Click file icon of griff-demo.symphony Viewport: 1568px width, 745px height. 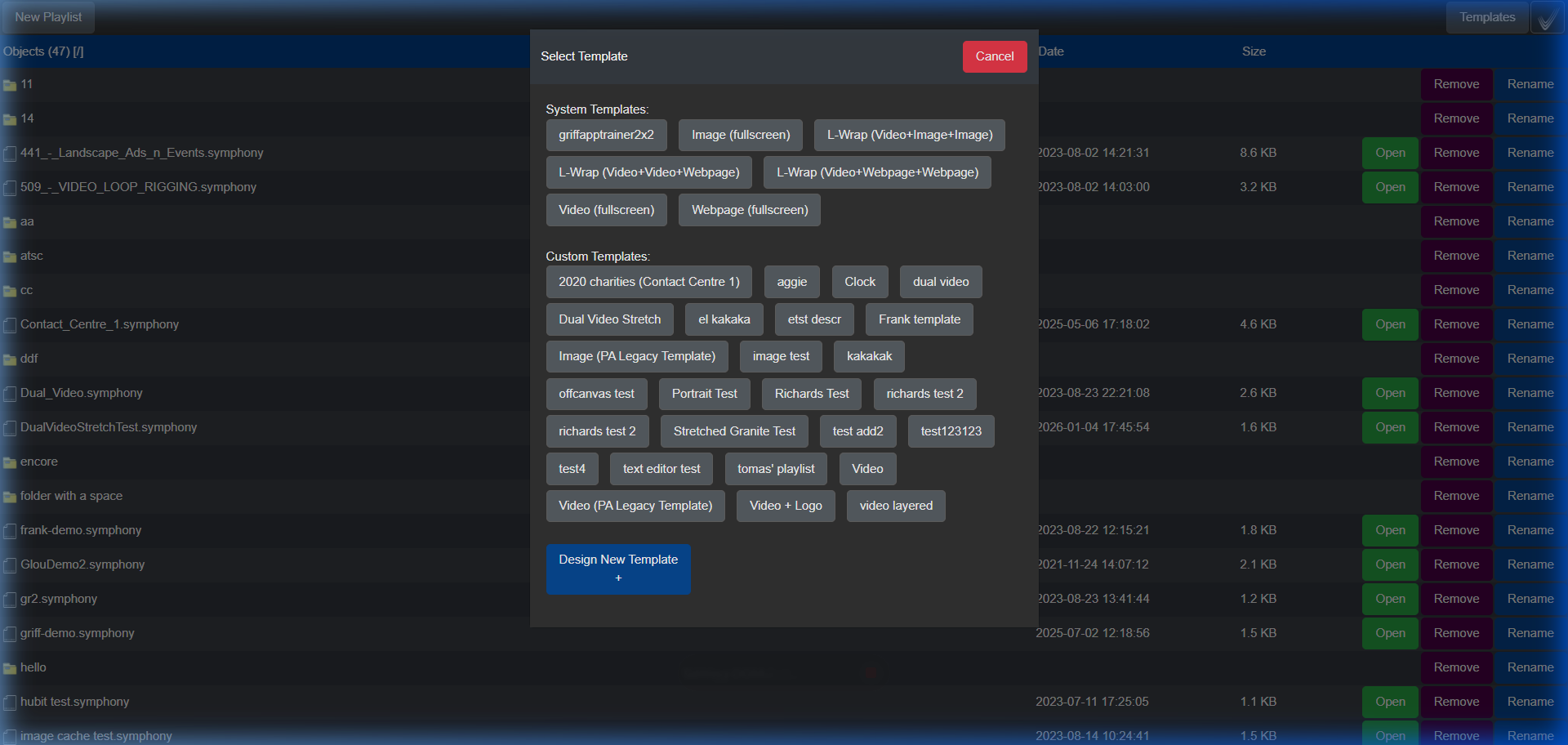point(10,634)
